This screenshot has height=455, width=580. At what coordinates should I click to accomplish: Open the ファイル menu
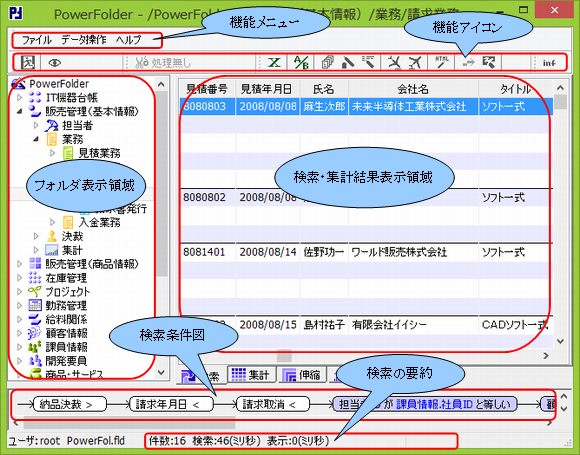pyautogui.click(x=36, y=40)
